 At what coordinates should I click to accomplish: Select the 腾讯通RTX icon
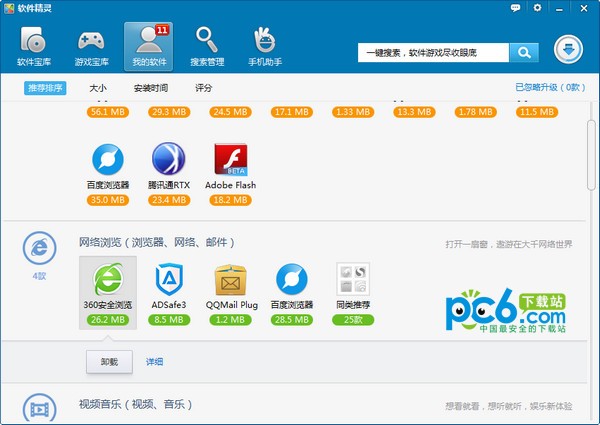[x=169, y=159]
